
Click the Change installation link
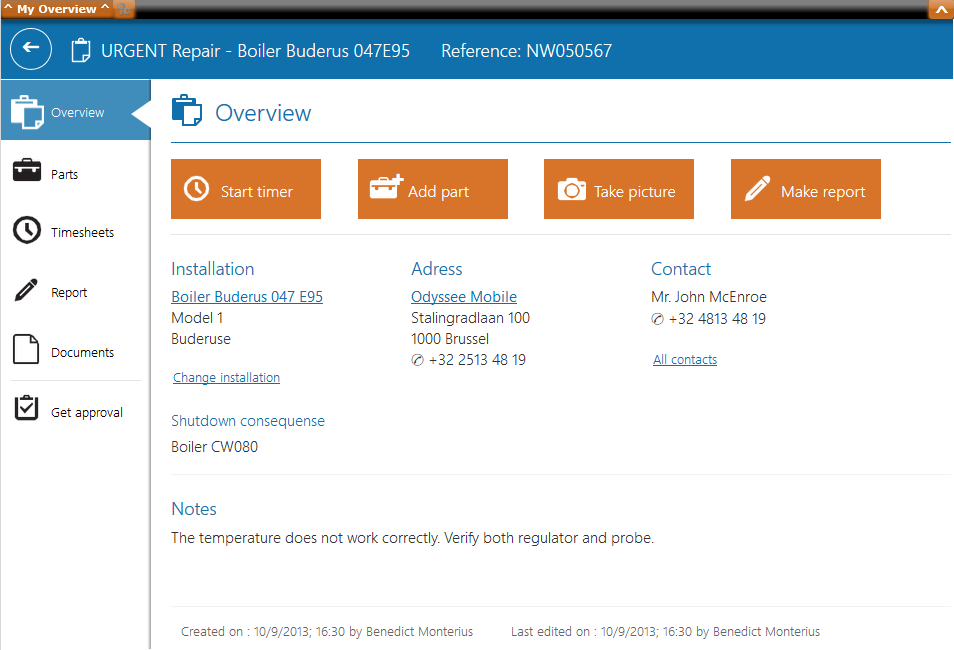pyautogui.click(x=226, y=378)
